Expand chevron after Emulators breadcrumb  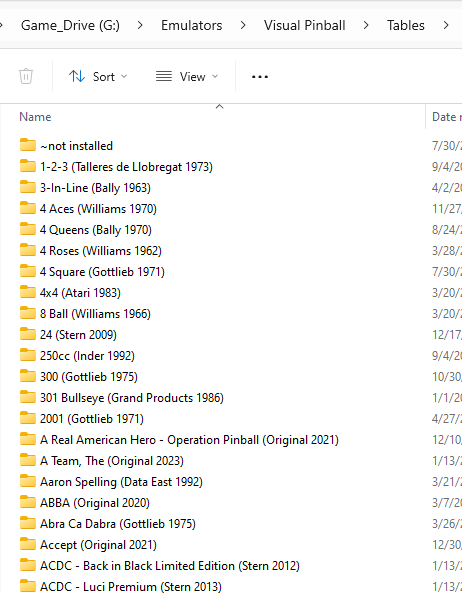pyautogui.click(x=243, y=25)
